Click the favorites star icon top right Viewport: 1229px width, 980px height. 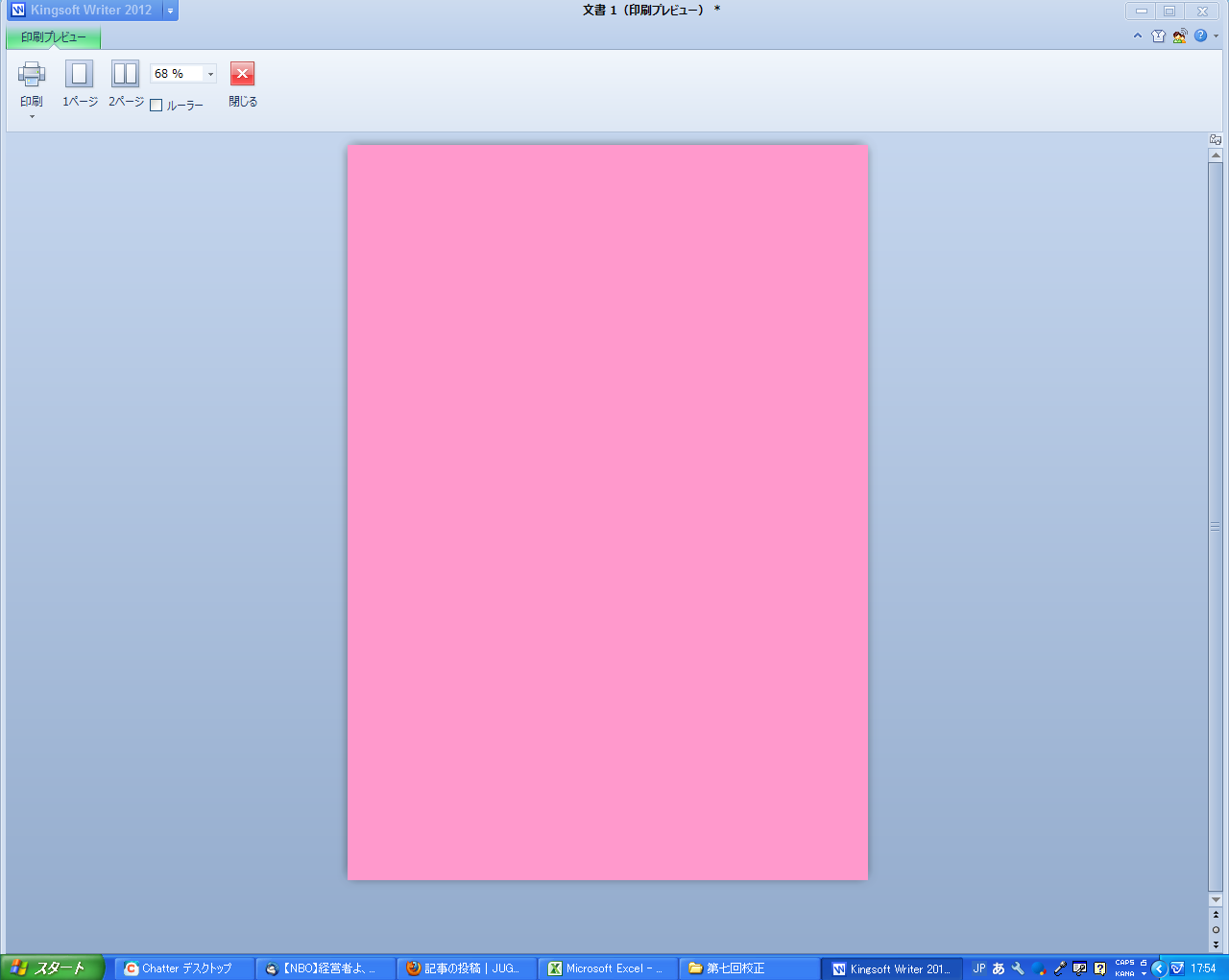(1159, 36)
